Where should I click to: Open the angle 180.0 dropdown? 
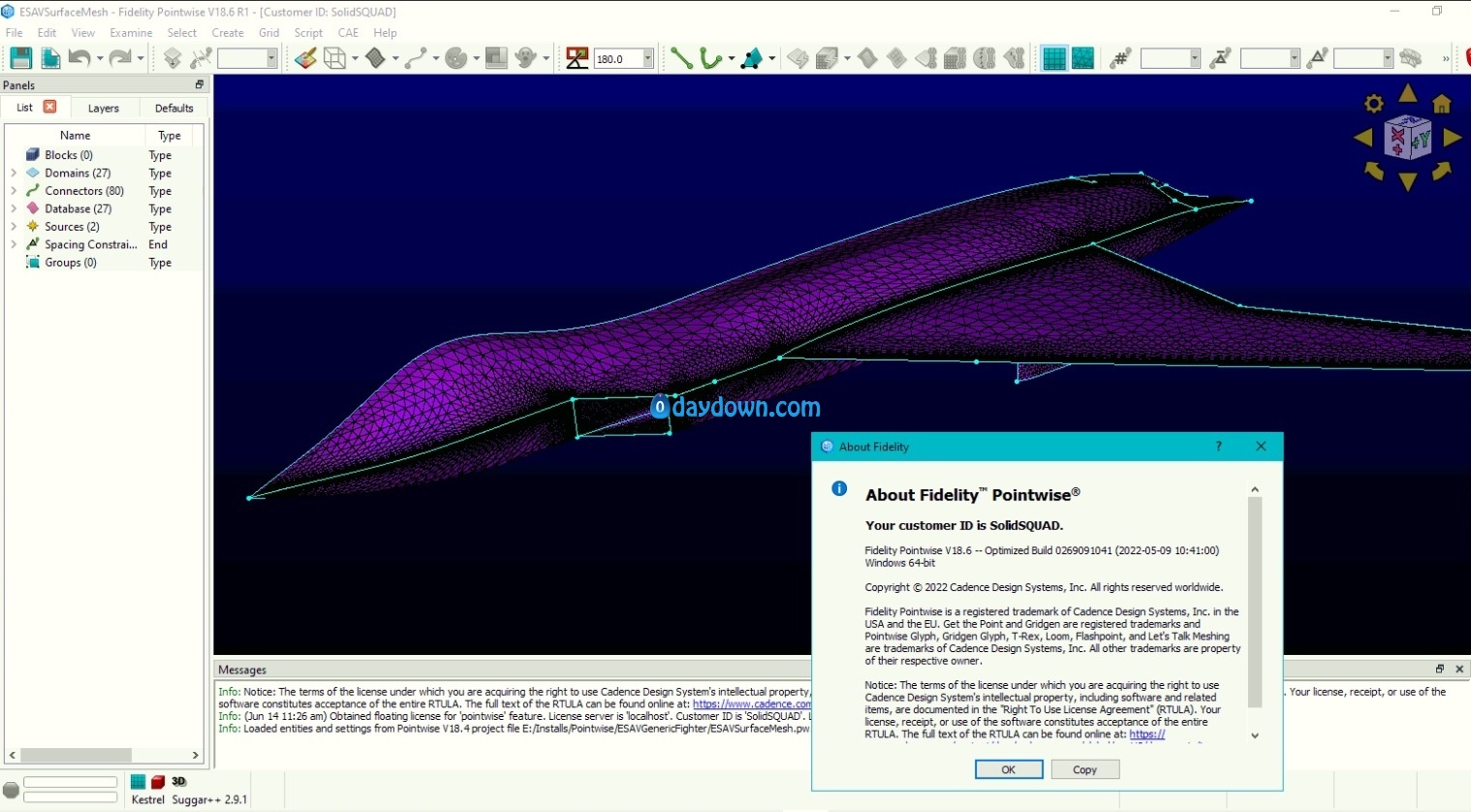pos(648,59)
